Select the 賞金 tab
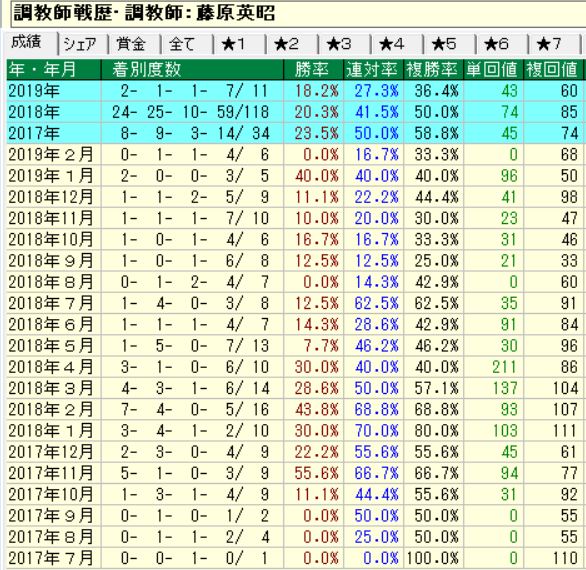 135,44
